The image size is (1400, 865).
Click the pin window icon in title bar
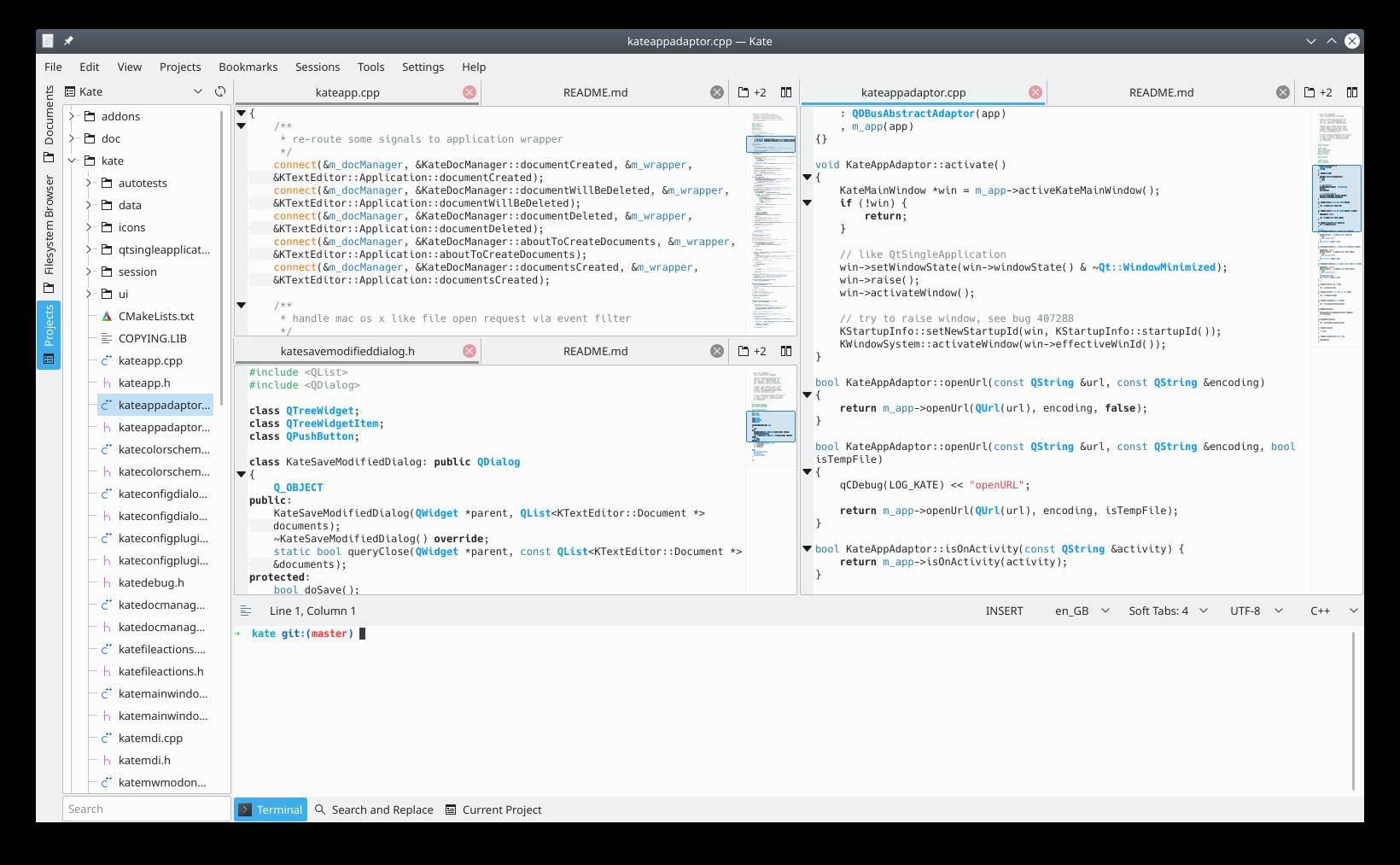pyautogui.click(x=68, y=41)
